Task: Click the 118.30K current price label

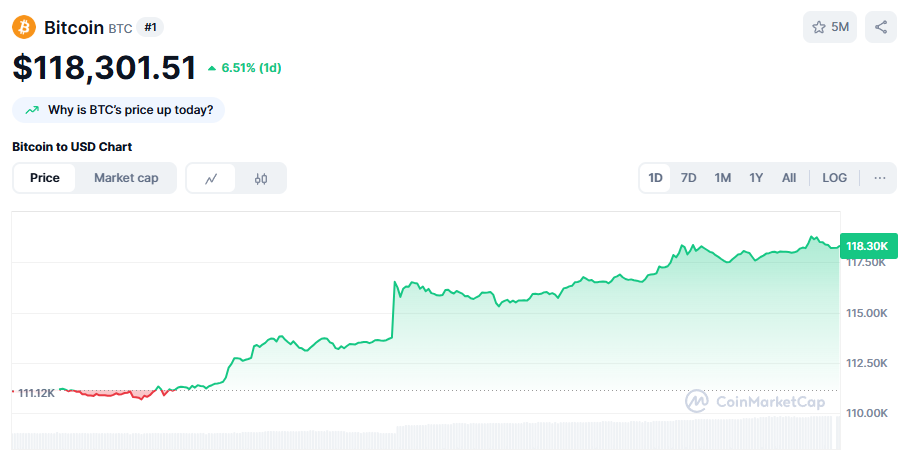Action: coord(868,246)
